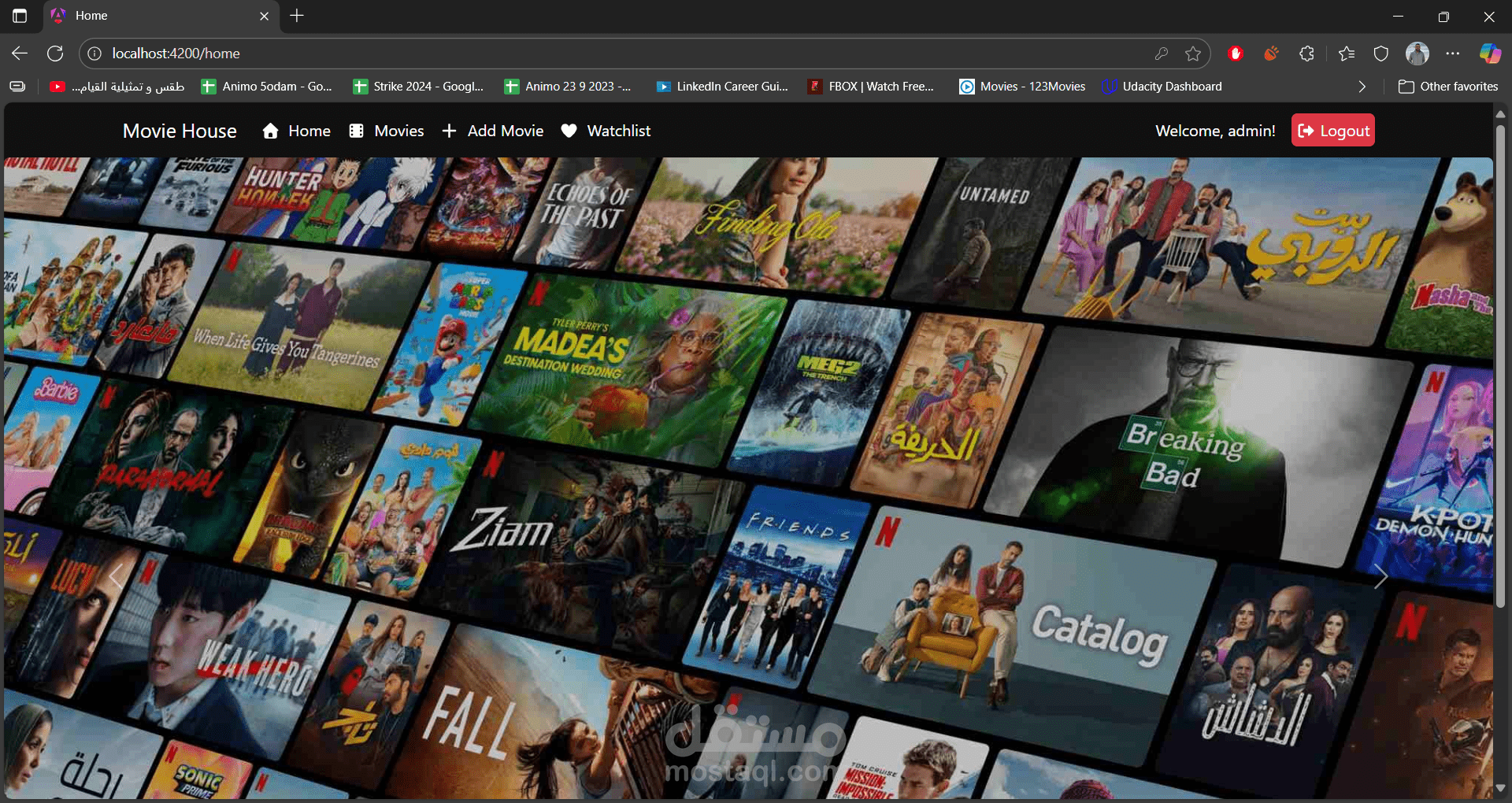
Task: Open LinkedIn Career Guide bookmark
Action: point(722,87)
